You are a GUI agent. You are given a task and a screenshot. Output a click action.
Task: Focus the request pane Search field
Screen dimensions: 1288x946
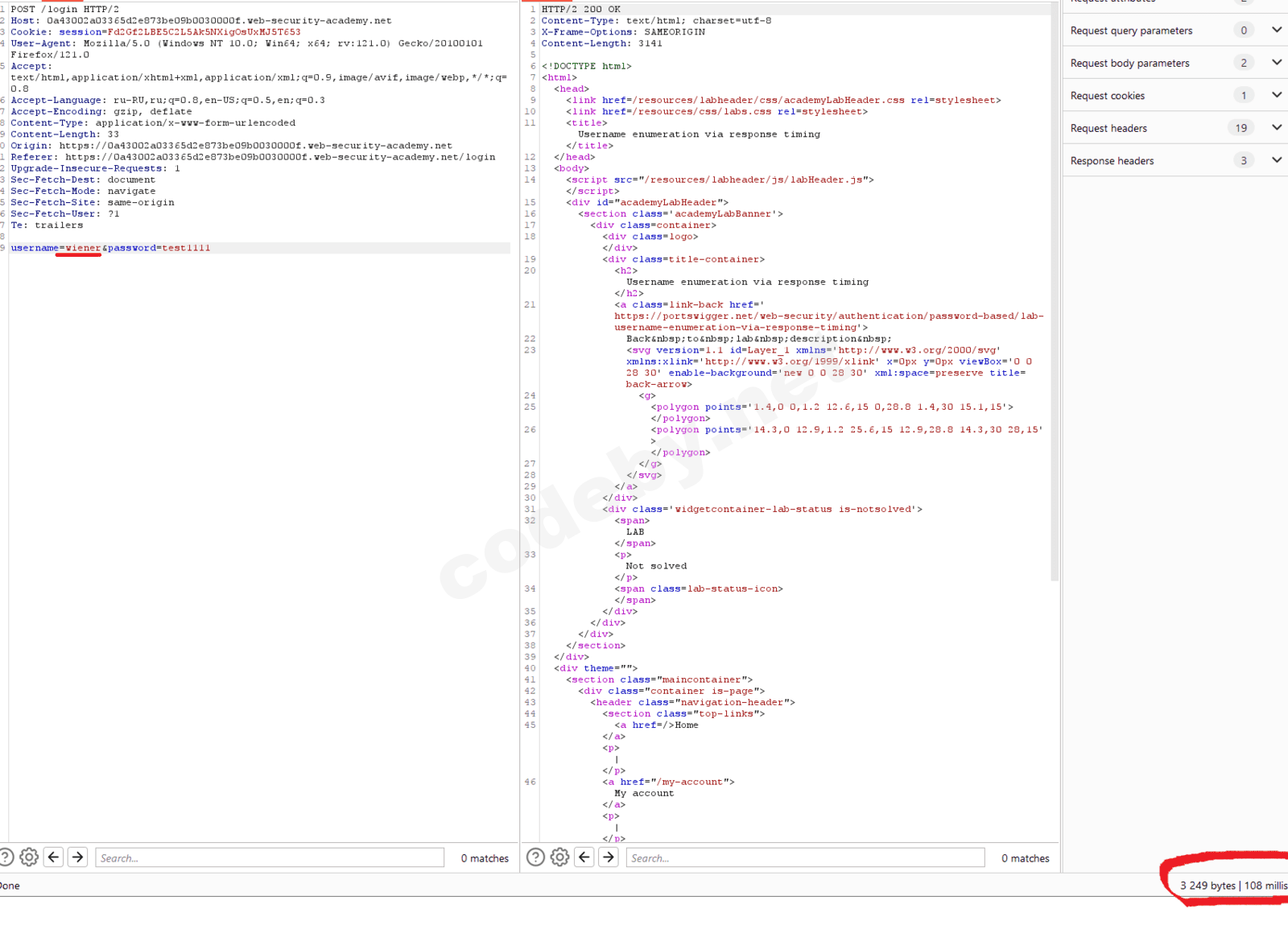click(x=270, y=858)
